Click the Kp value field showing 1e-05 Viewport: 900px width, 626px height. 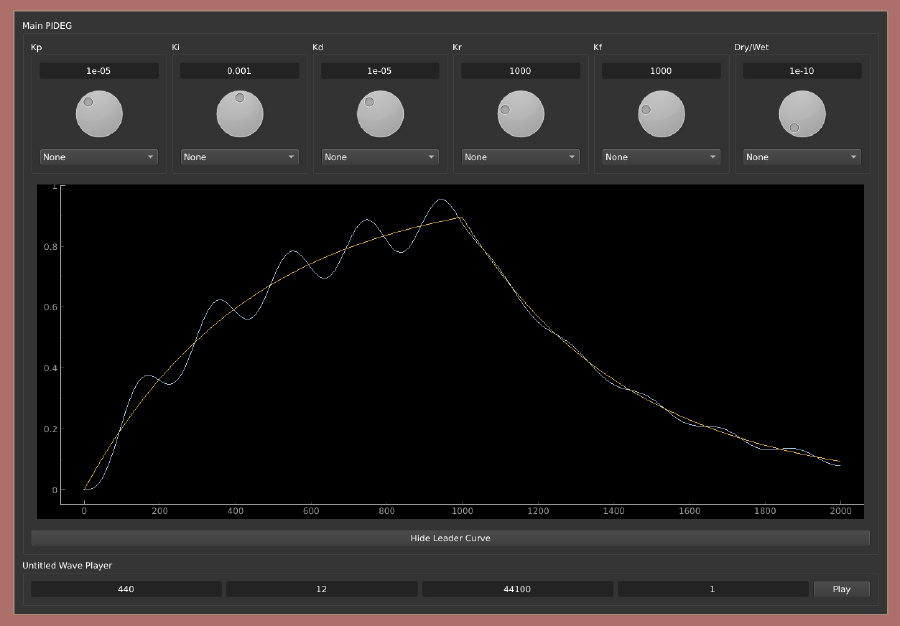click(x=99, y=71)
